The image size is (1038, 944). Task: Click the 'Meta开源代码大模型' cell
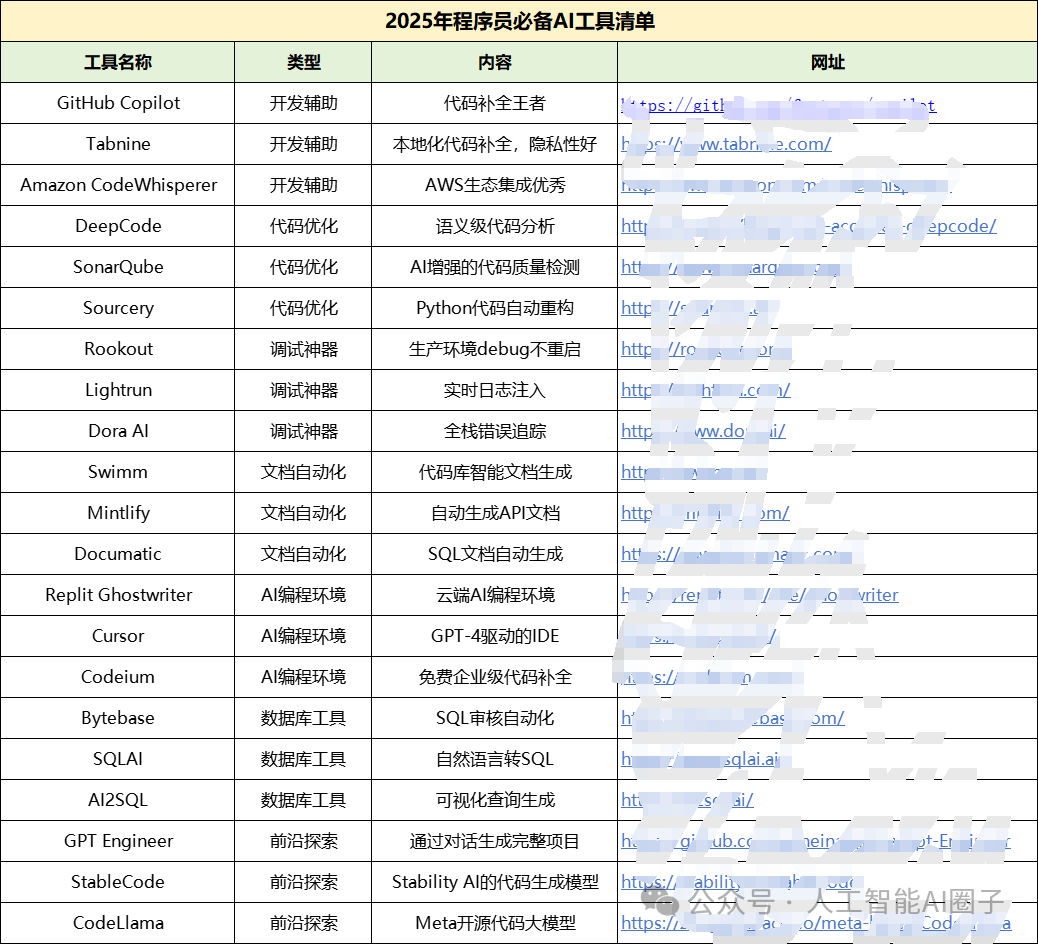point(495,923)
